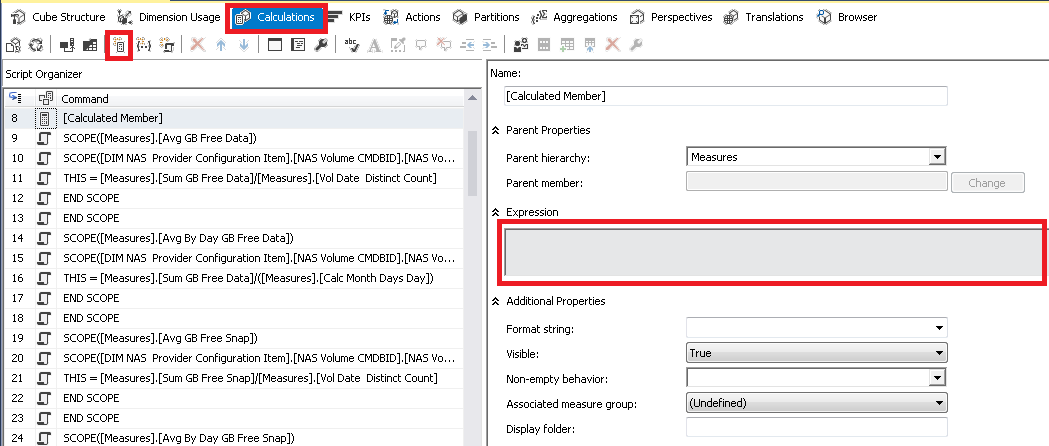Image resolution: width=1049 pixels, height=446 pixels.
Task: Click the building-shaped icon before New Calculated Member
Action: point(90,45)
